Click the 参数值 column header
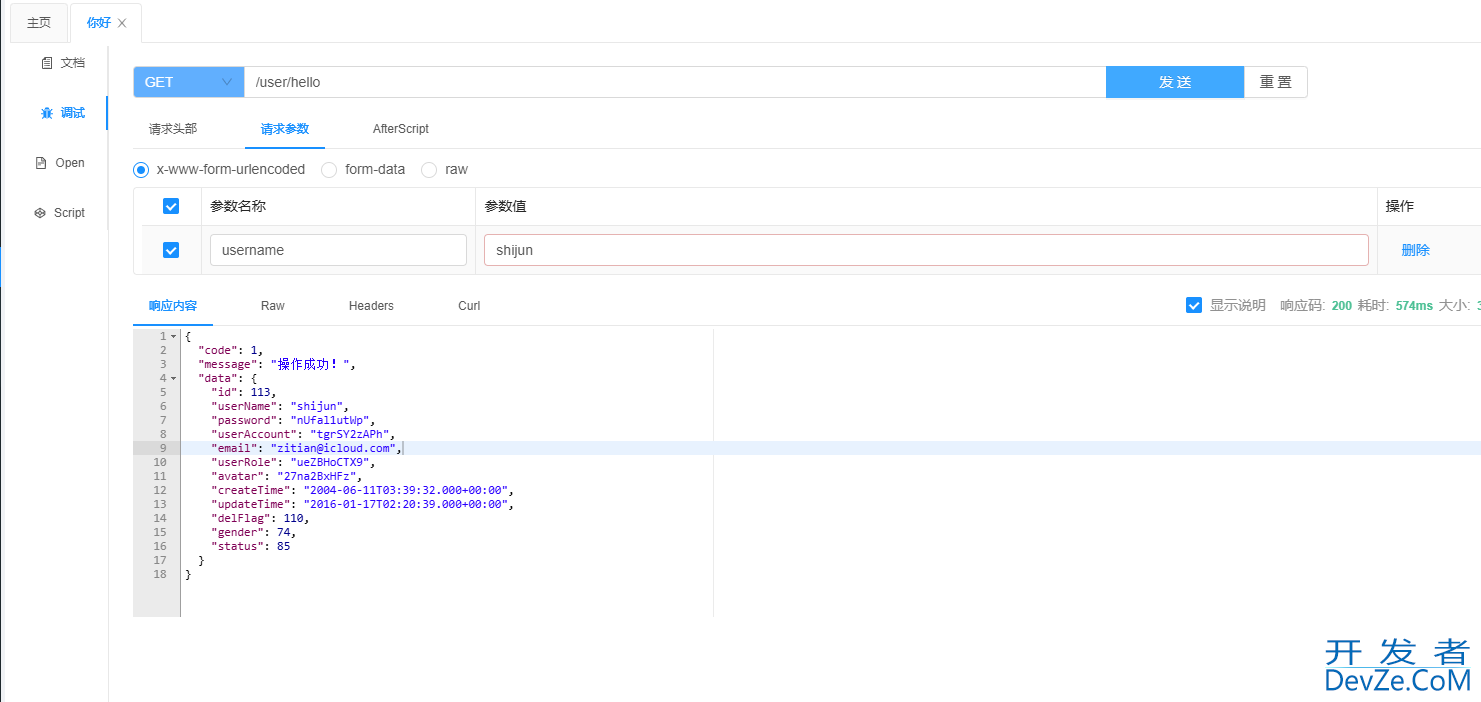This screenshot has width=1481, height=702. pos(506,206)
